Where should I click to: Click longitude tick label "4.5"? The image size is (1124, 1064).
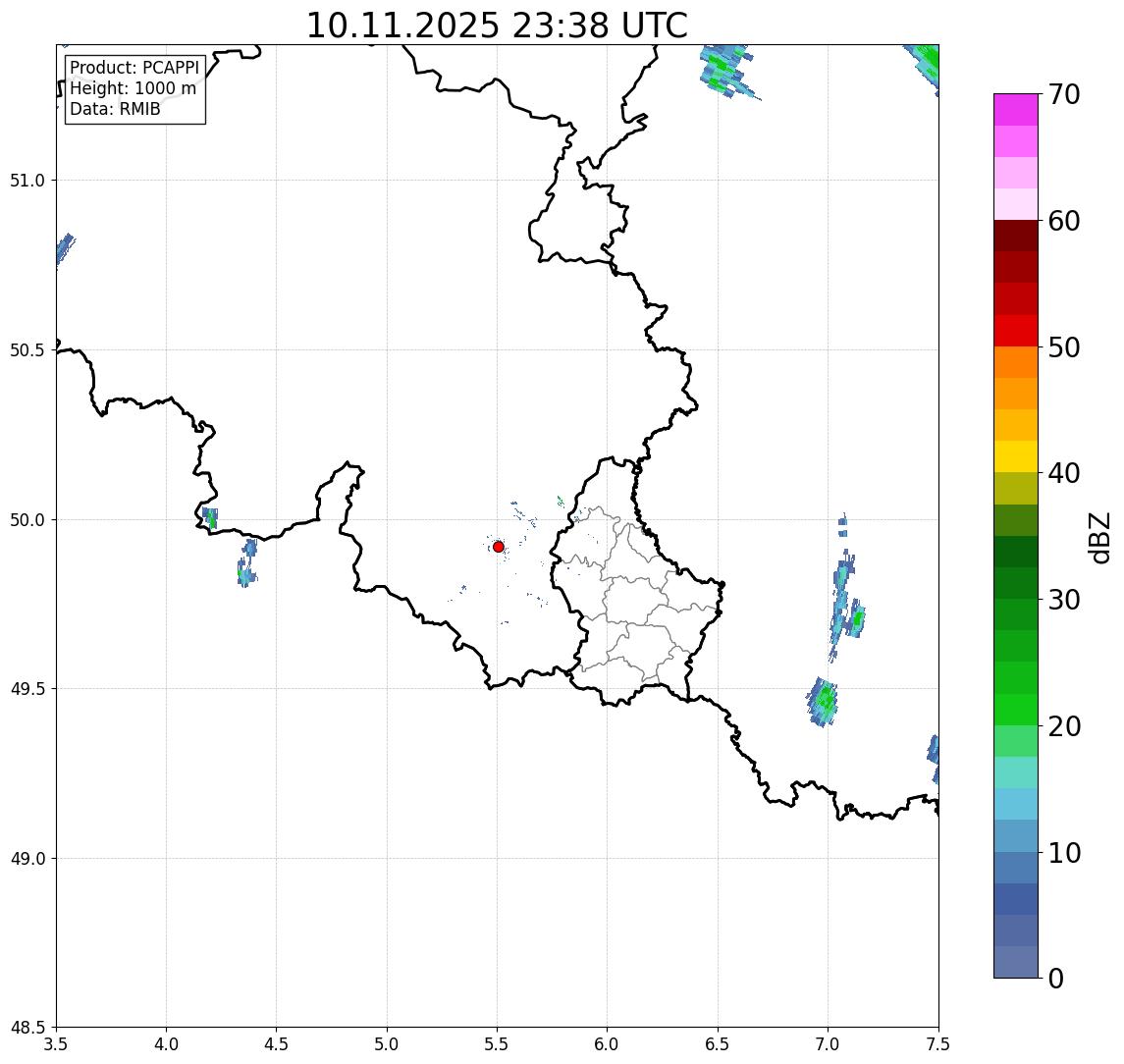coord(277,1044)
